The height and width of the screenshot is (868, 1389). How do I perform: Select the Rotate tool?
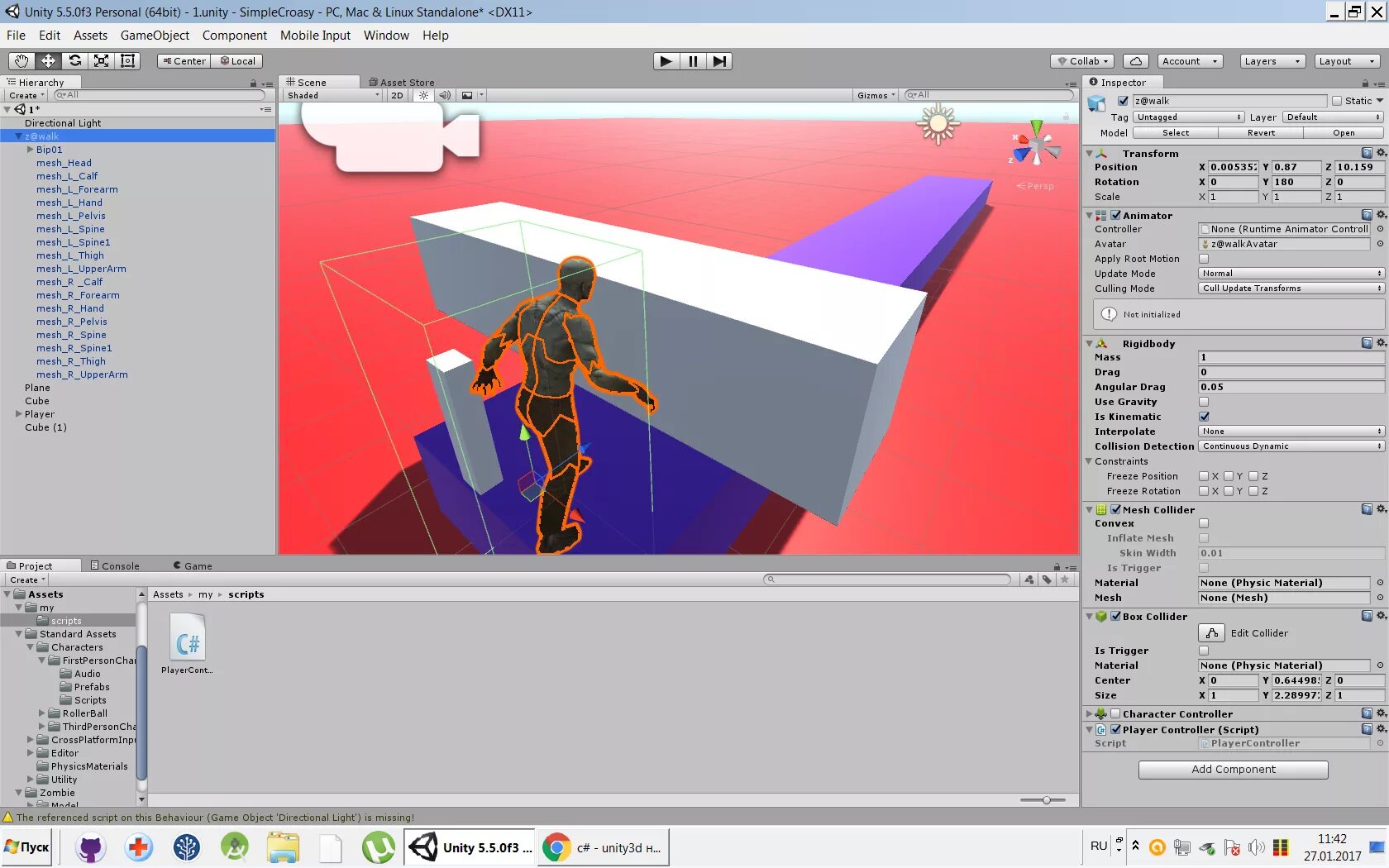click(75, 61)
